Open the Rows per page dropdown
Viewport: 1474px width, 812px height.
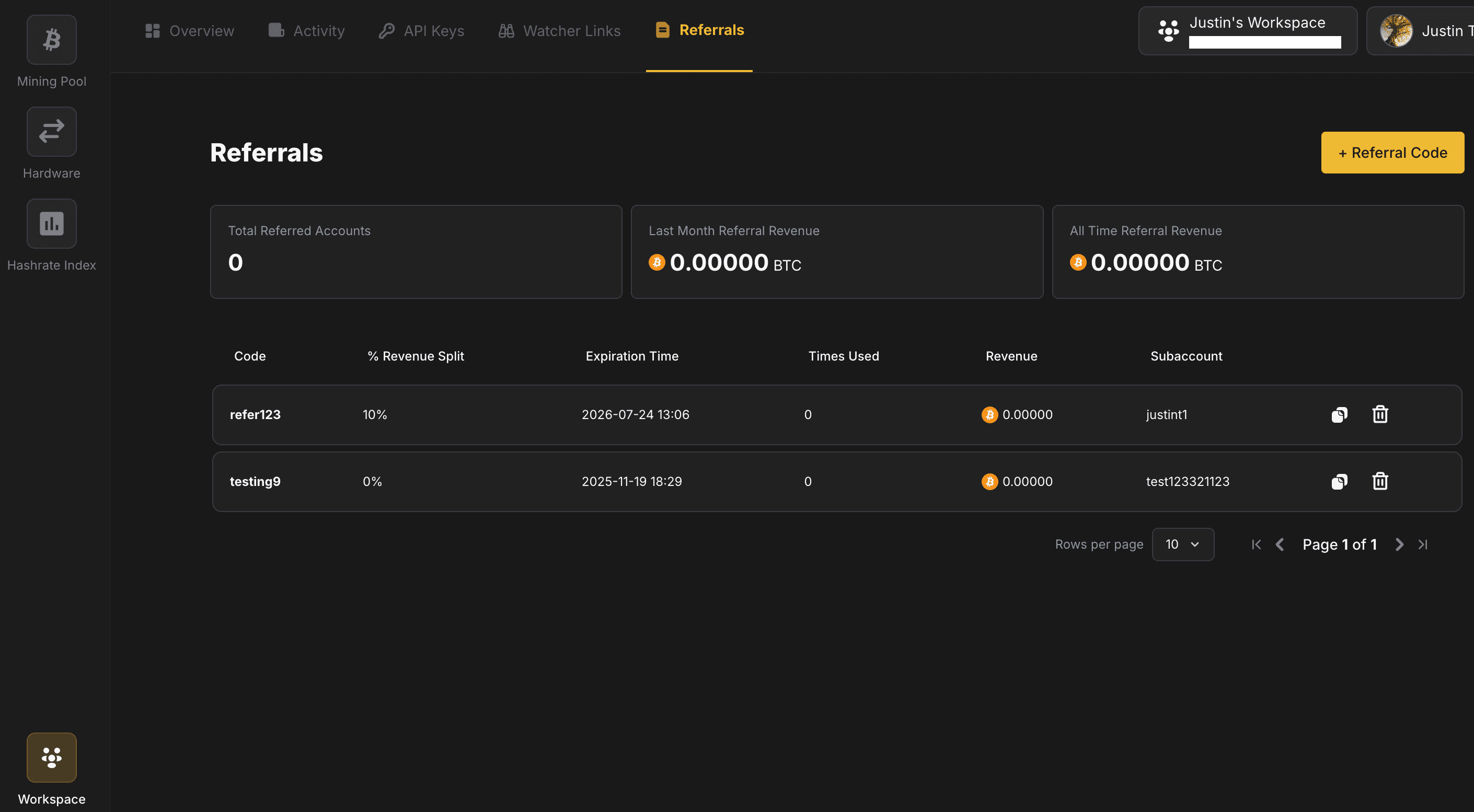[x=1183, y=544]
